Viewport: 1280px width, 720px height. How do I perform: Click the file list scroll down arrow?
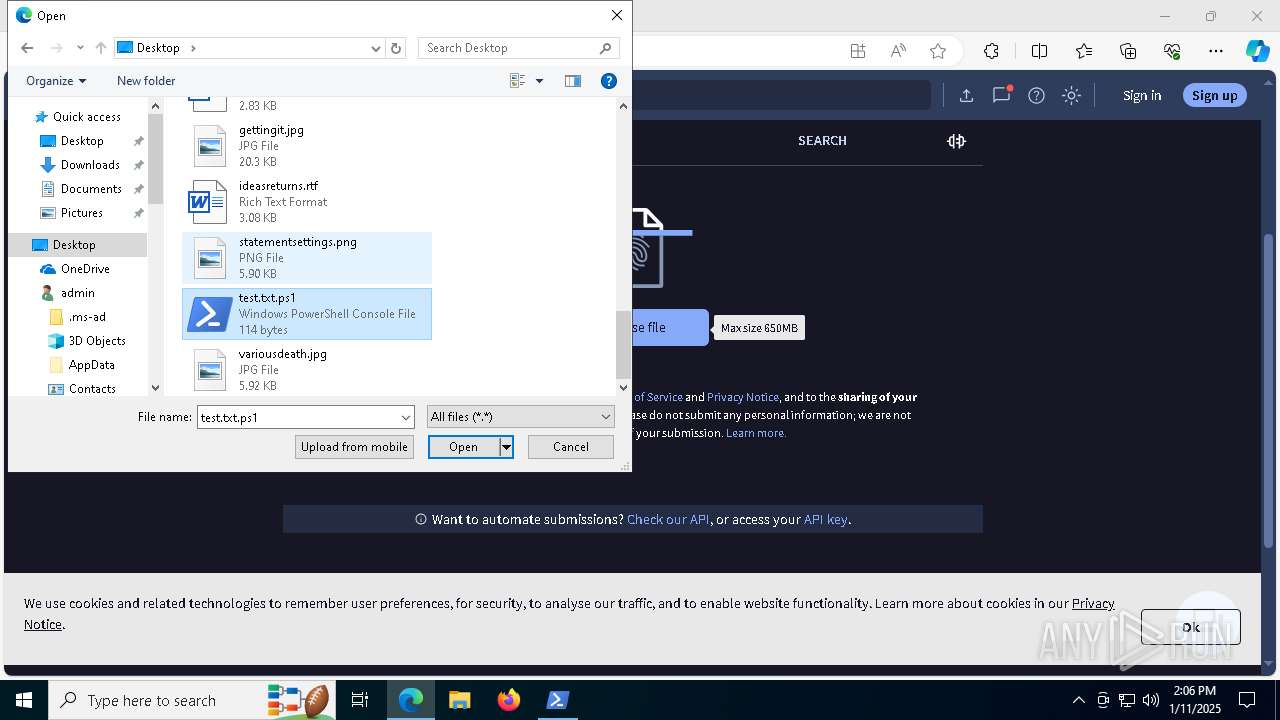(x=623, y=388)
